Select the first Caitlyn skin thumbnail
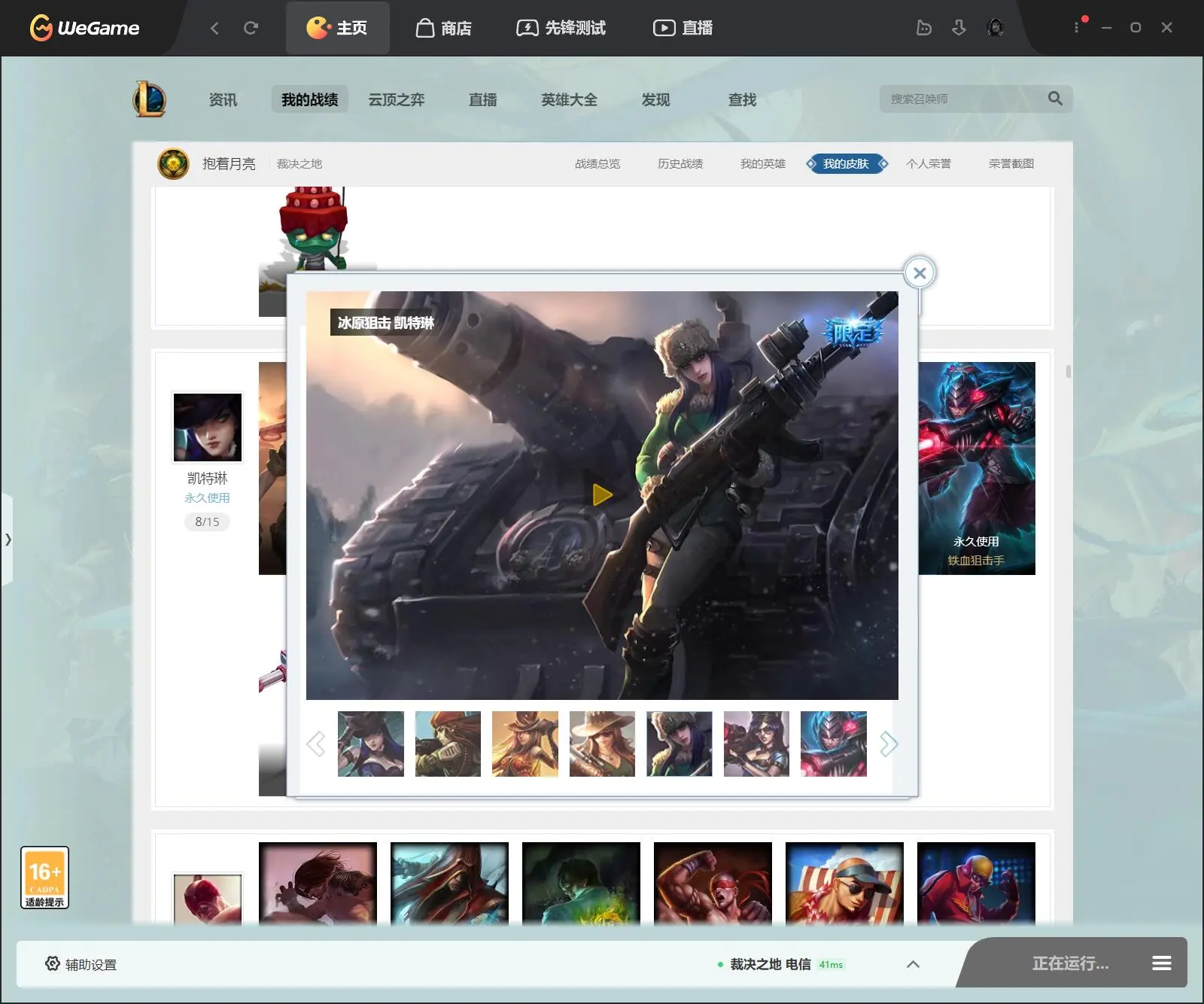This screenshot has width=1204, height=1004. click(x=371, y=744)
